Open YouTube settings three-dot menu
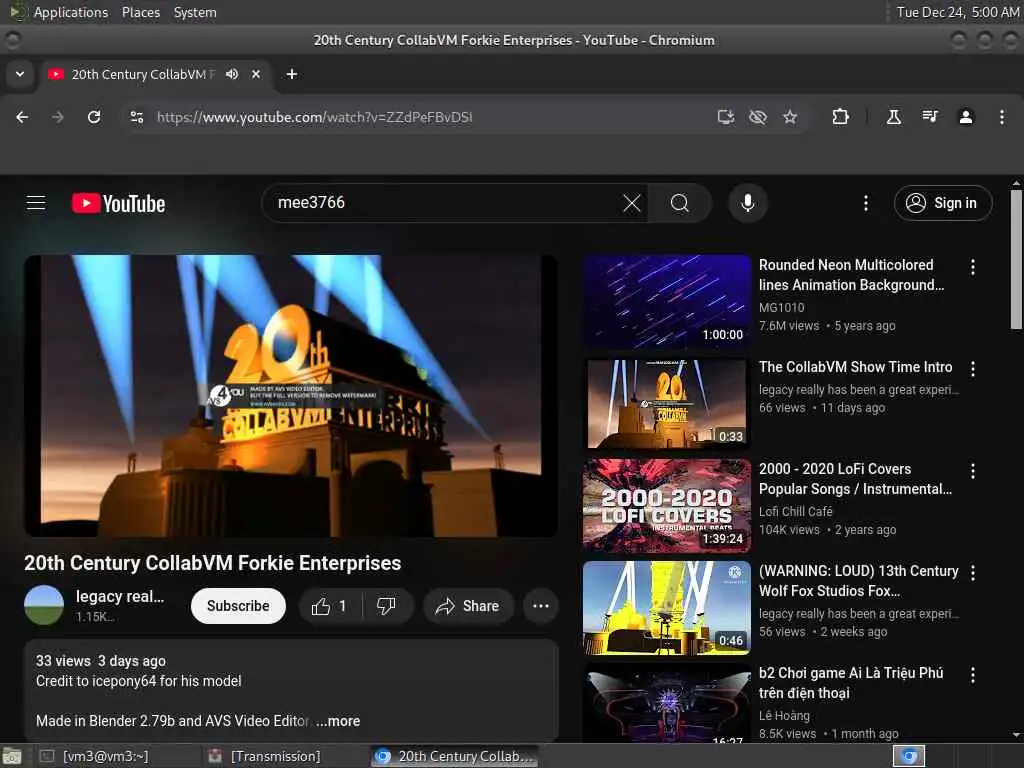 pos(866,203)
